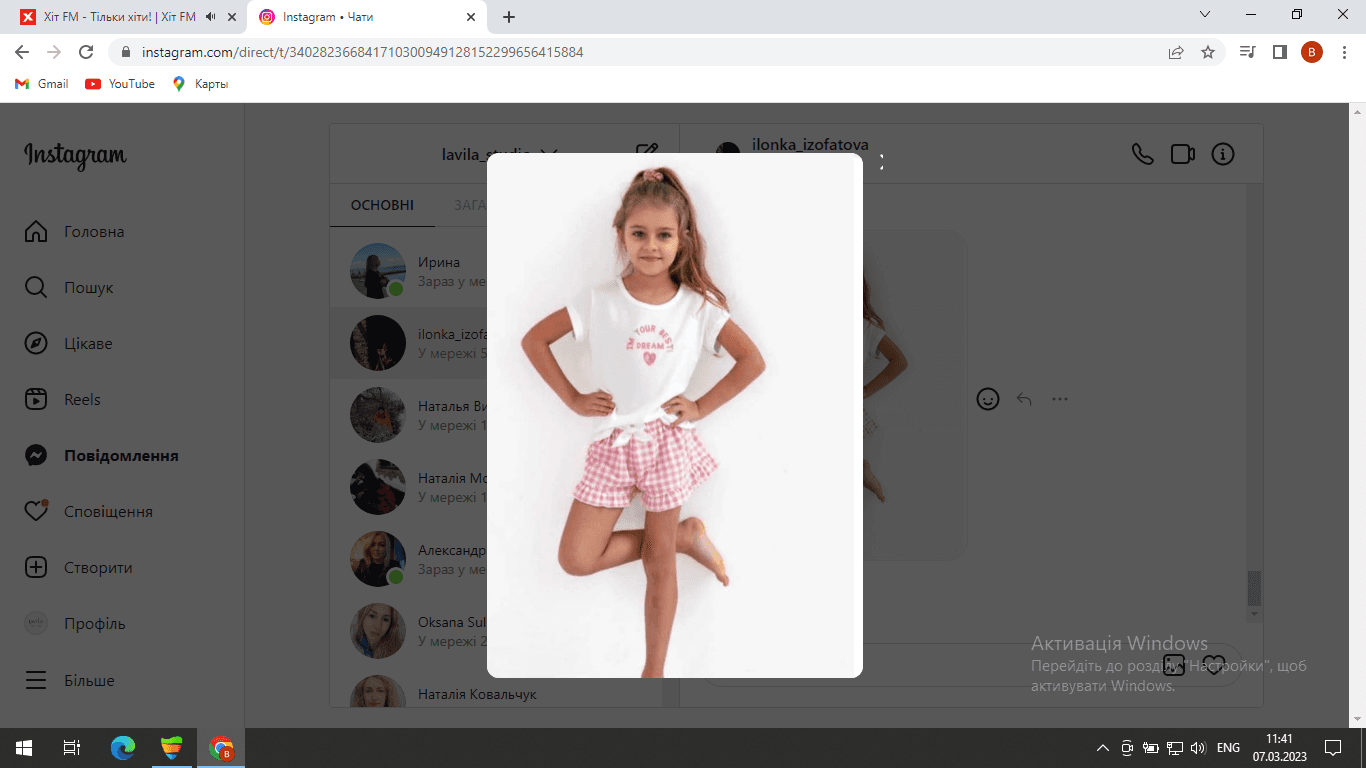The width and height of the screenshot is (1366, 768).
Task: Launch Microsoft Edge from taskbar
Action: [123, 747]
